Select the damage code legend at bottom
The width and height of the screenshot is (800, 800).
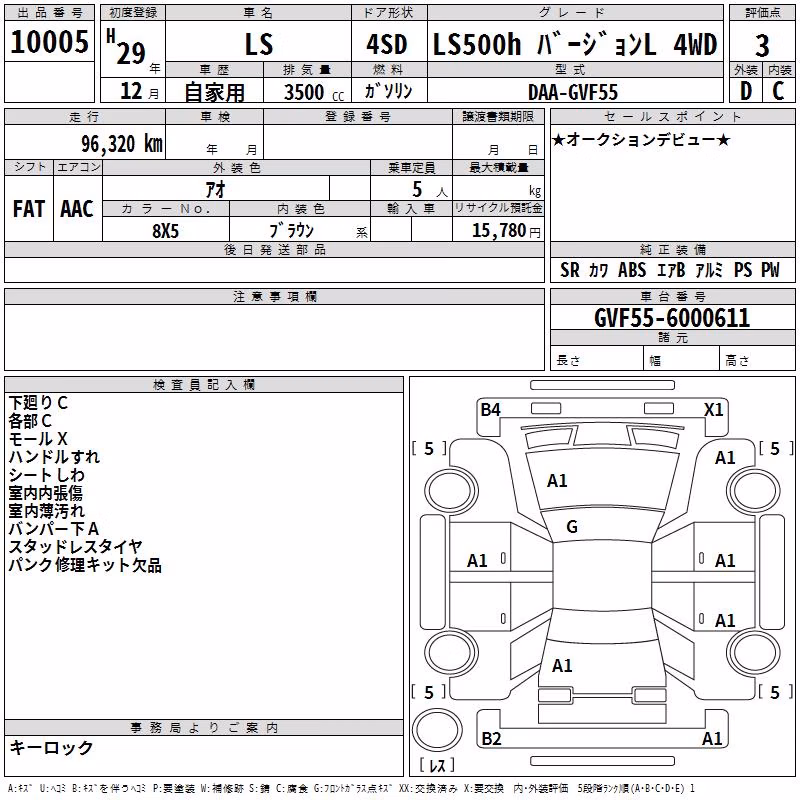point(351,788)
